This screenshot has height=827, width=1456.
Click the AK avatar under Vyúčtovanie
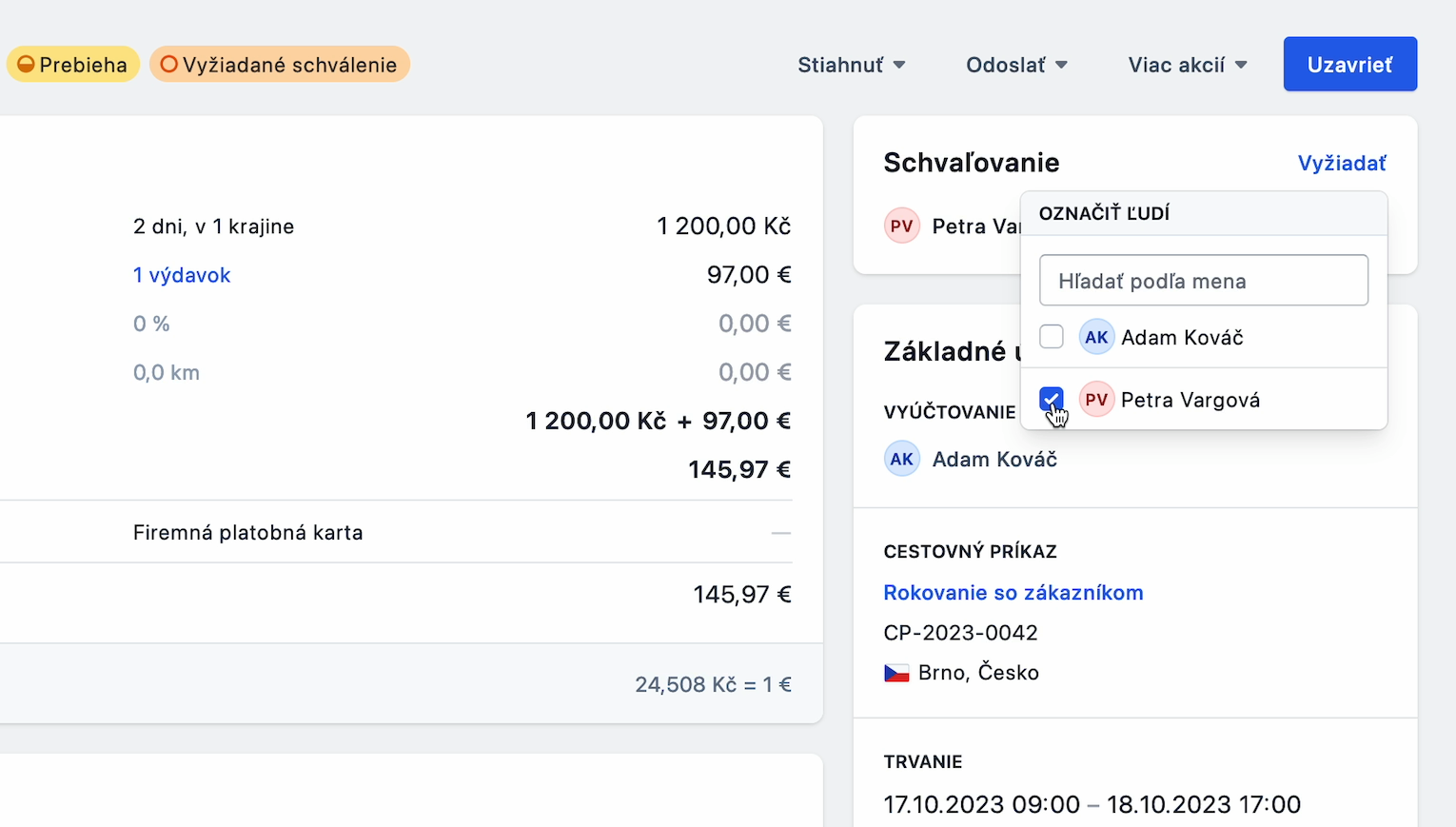[901, 459]
